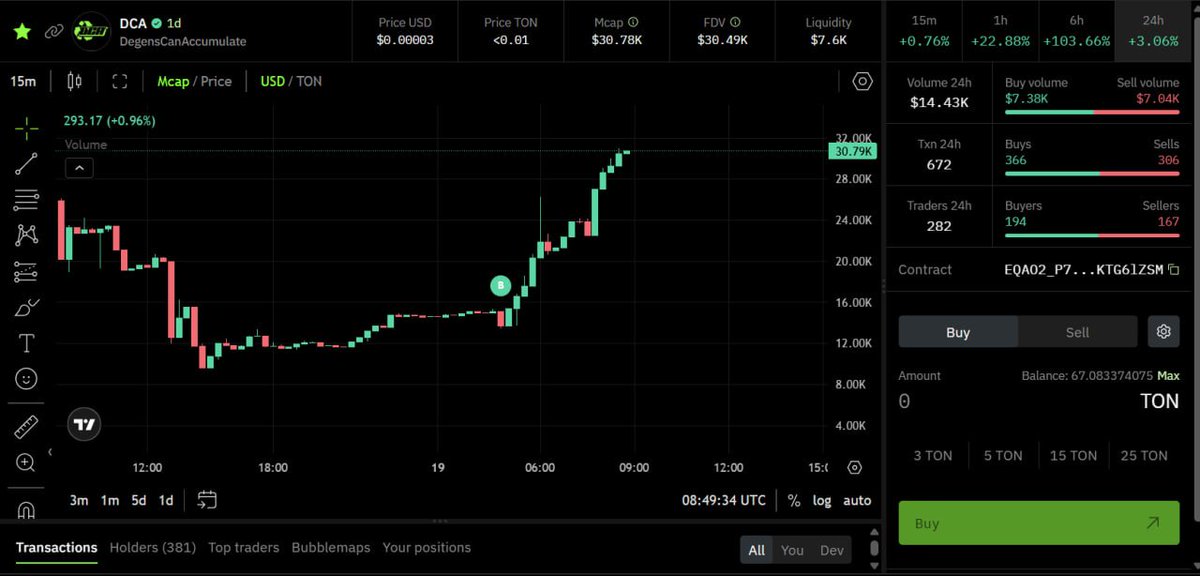Switch currency display to TON
The image size is (1200, 576).
point(311,81)
